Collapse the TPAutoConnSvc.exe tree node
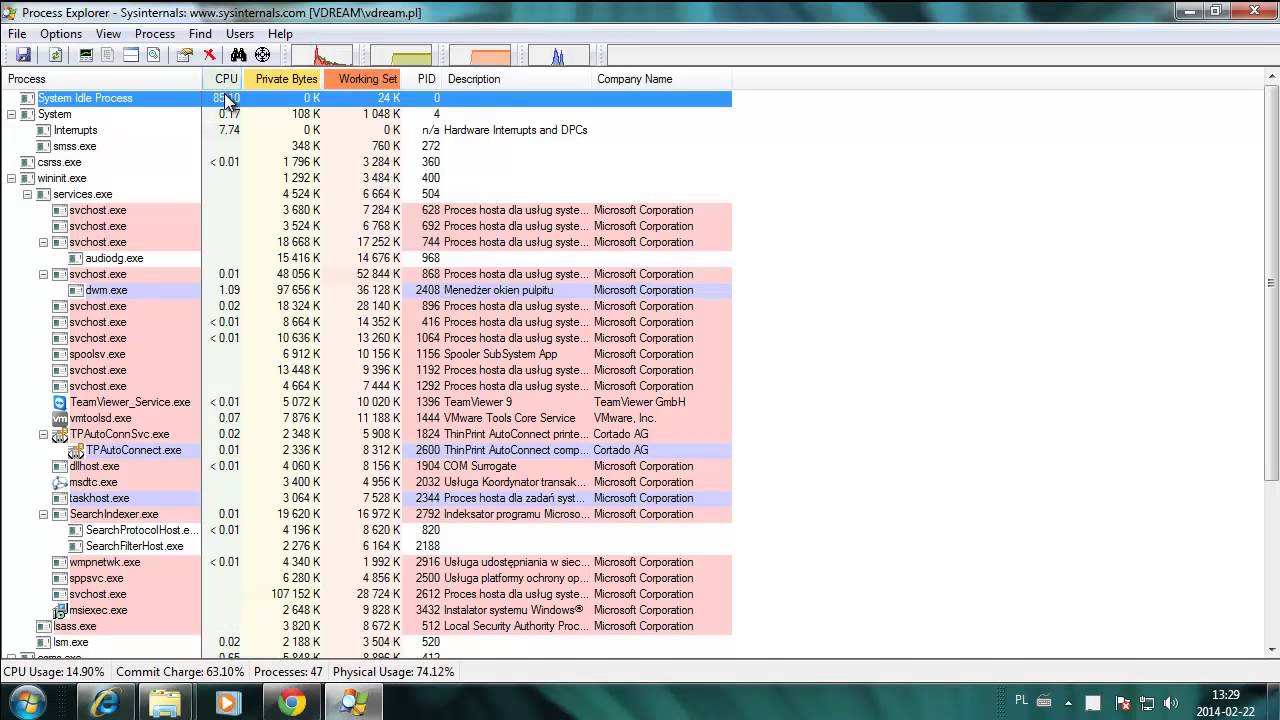The height and width of the screenshot is (720, 1280). (x=43, y=434)
